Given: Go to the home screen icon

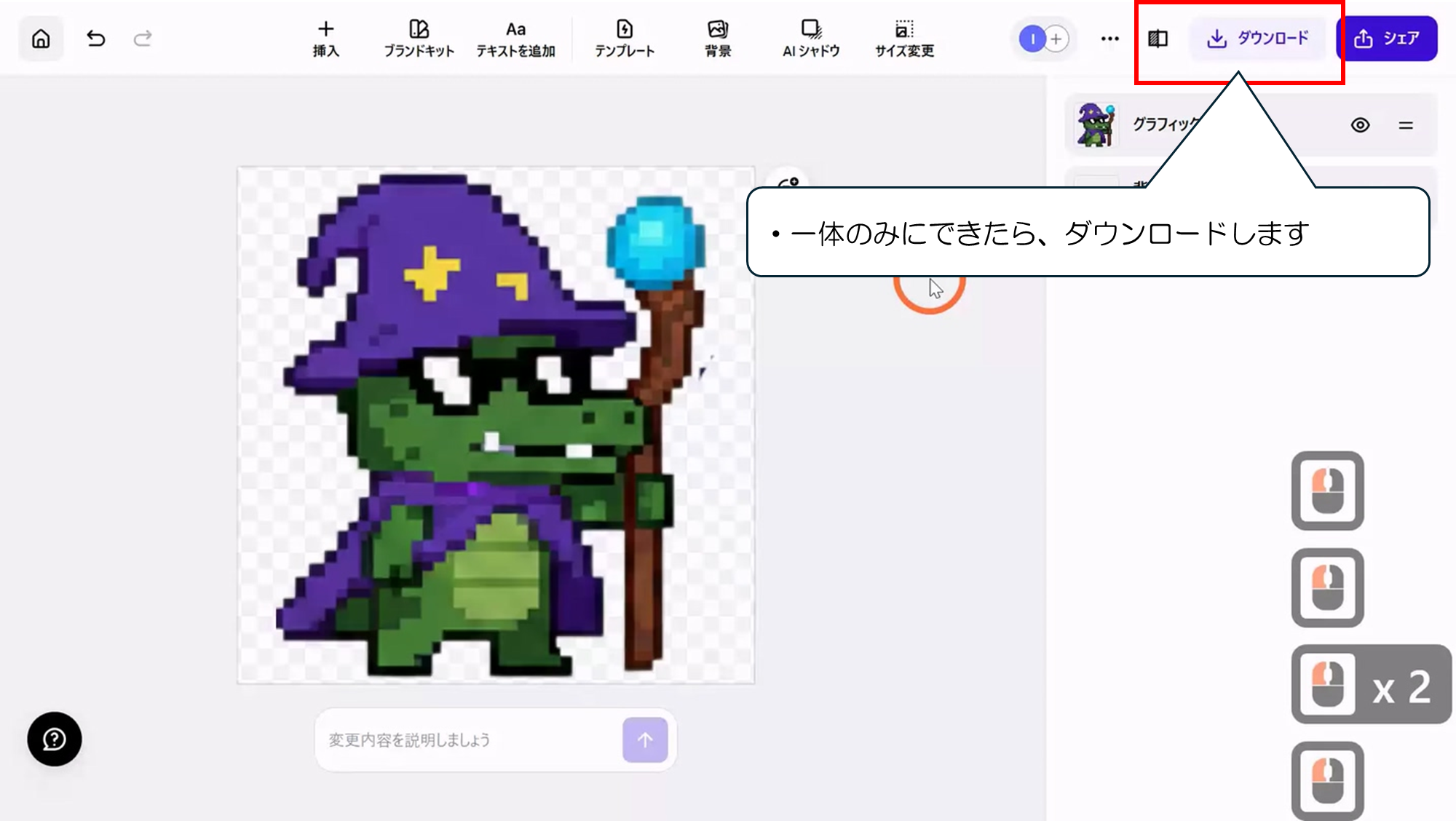Looking at the screenshot, I should 41,39.
